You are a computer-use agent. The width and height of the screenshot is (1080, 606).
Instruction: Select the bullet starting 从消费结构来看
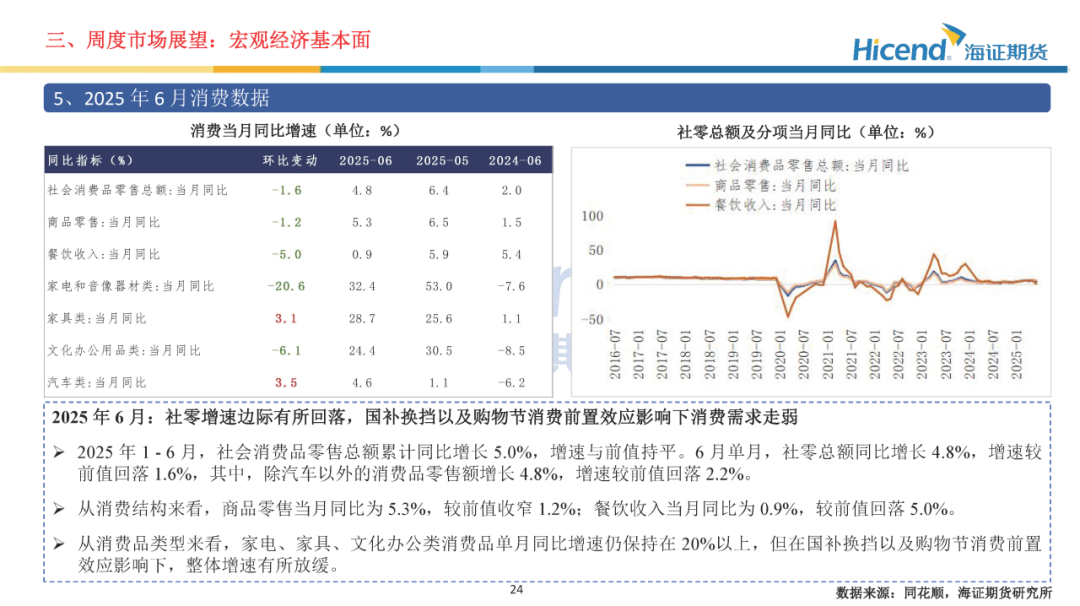click(506, 509)
